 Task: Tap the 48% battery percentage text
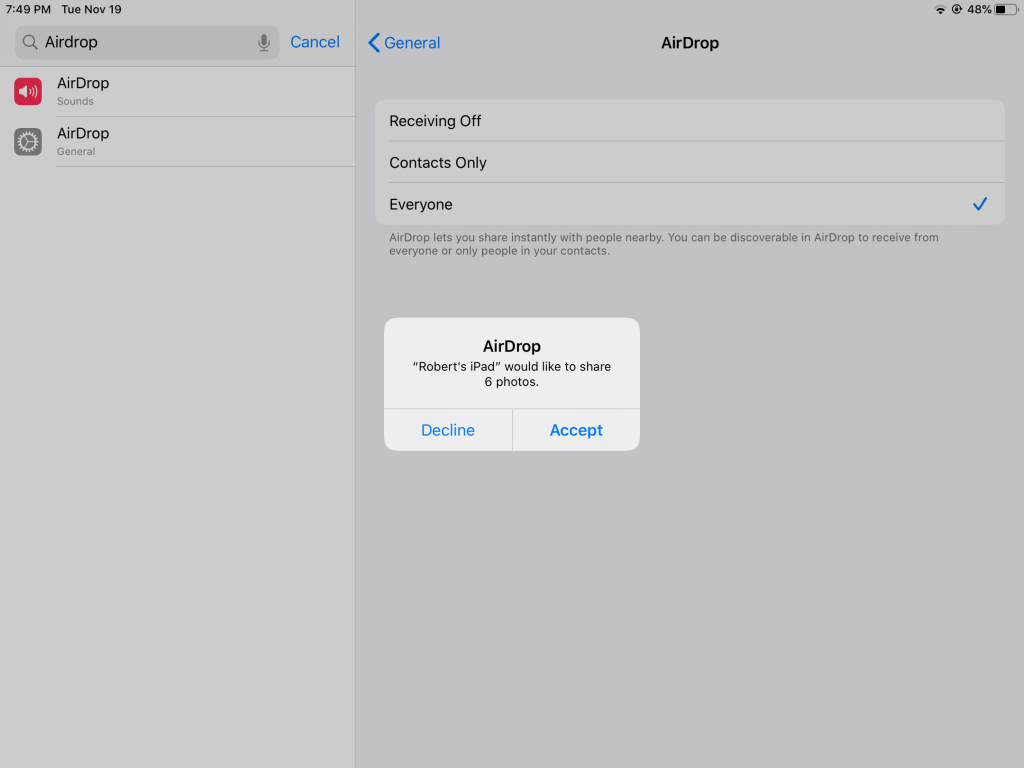979,9
